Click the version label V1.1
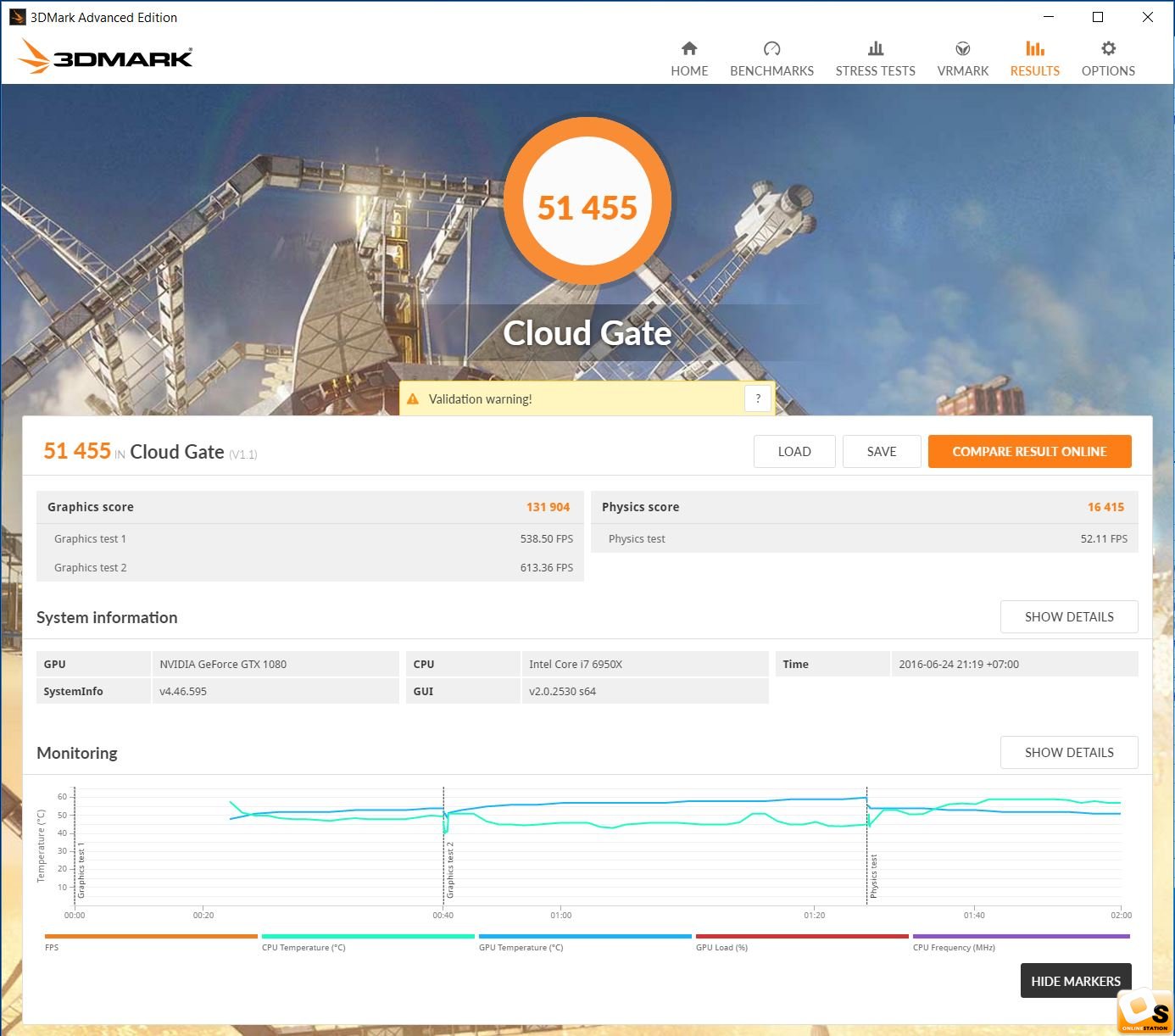The width and height of the screenshot is (1175, 1036). [x=243, y=455]
